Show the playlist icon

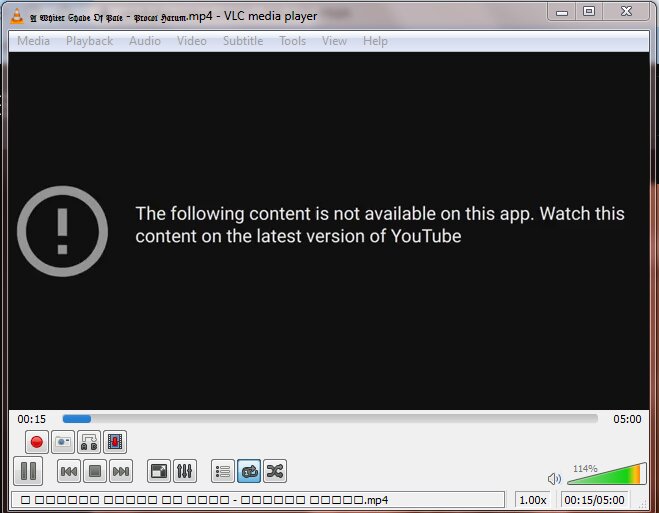pos(223,471)
